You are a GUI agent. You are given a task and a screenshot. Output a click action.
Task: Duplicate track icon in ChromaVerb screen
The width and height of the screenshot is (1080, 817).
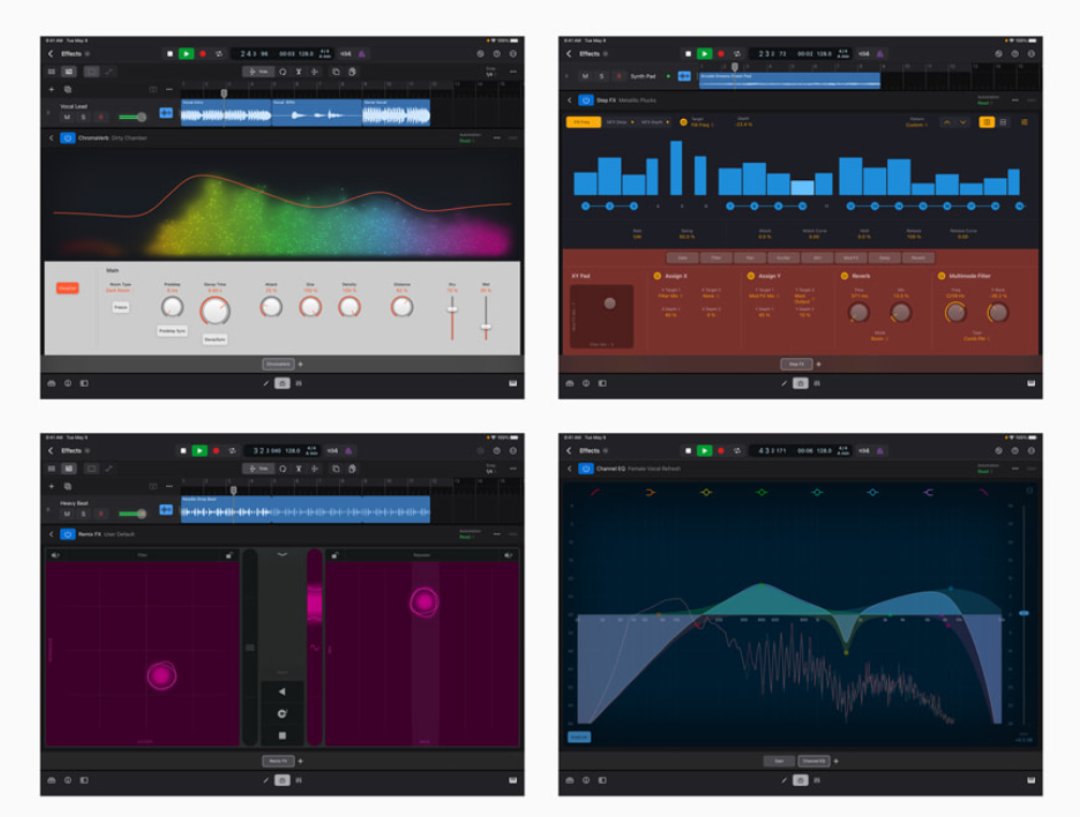click(68, 90)
